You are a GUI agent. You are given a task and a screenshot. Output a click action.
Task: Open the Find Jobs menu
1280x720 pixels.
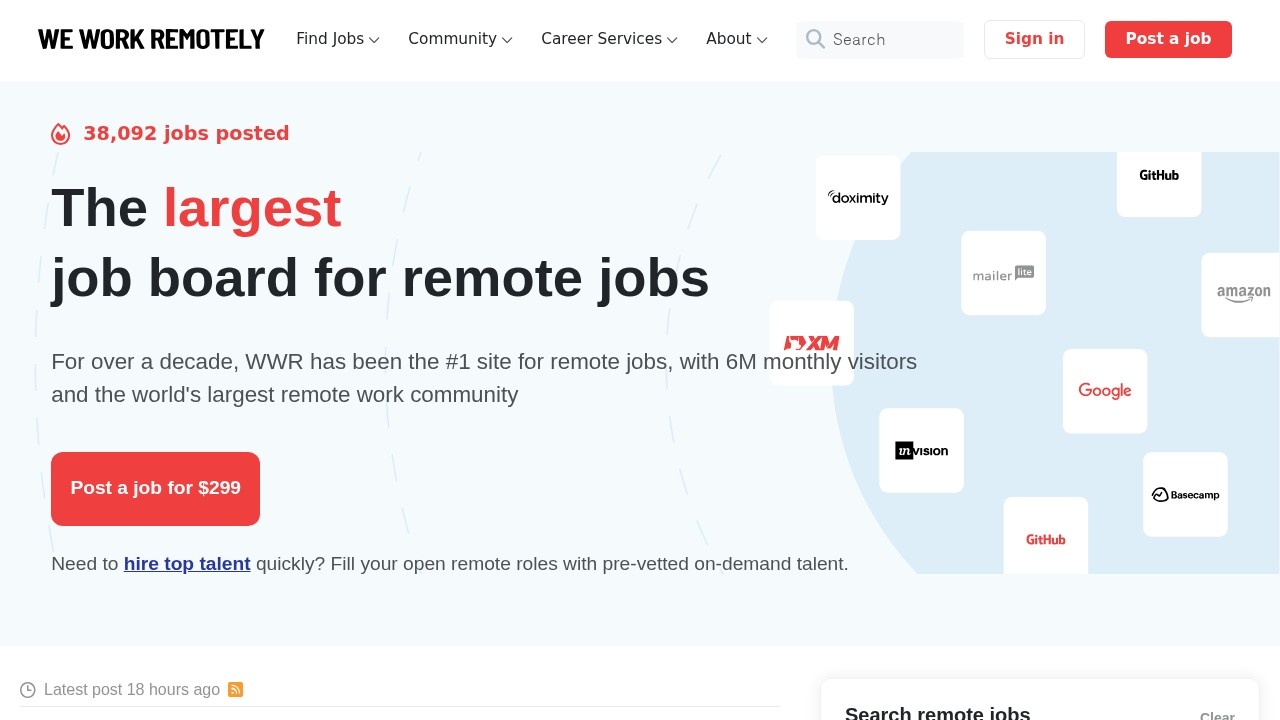click(337, 39)
